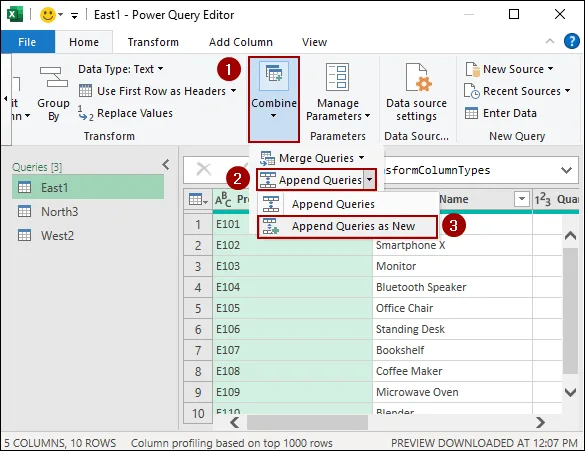Click the Combine button
585x451 pixels.
coord(274,99)
